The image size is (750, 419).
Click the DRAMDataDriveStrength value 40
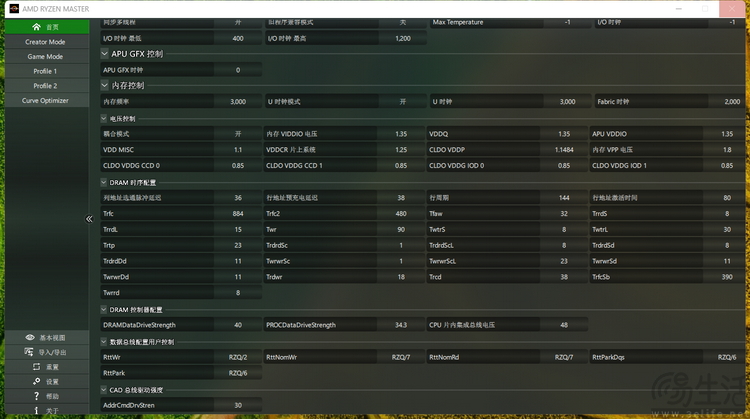click(238, 325)
